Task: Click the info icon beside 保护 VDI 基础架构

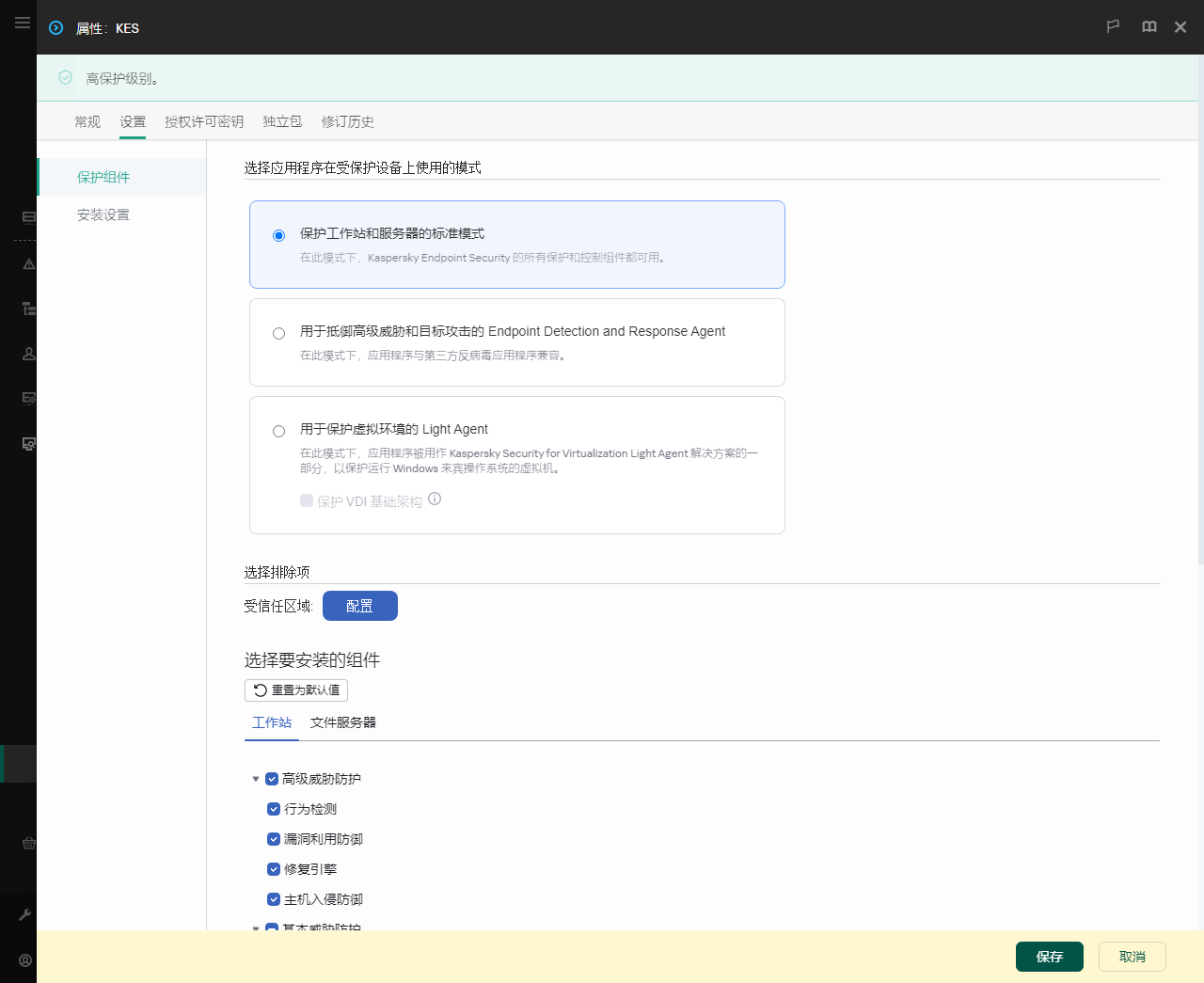Action: point(434,499)
